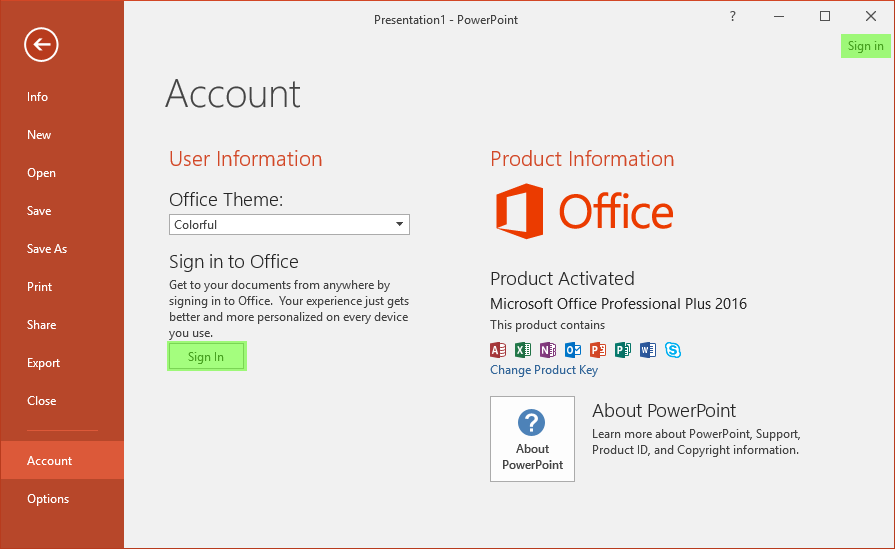This screenshot has height=549, width=895.
Task: Click the User Information heading
Action: click(x=246, y=159)
